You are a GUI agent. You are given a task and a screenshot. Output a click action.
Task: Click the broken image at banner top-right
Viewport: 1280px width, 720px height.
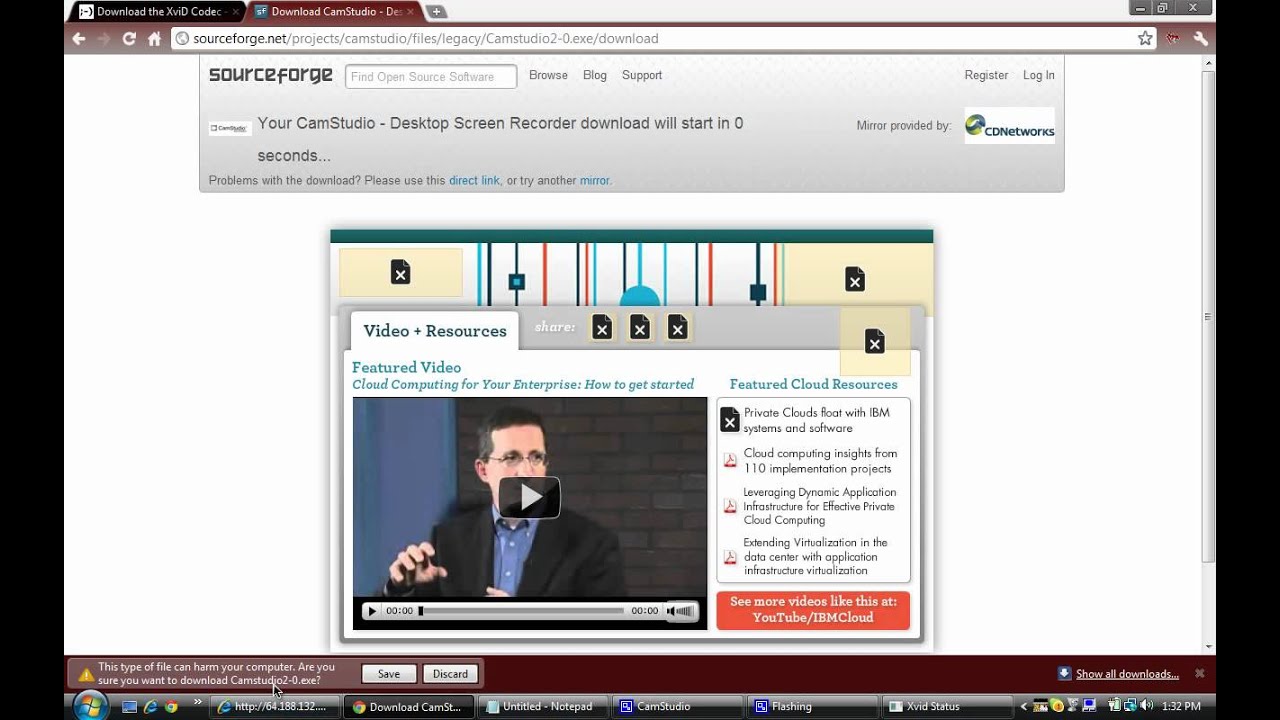pyautogui.click(x=855, y=279)
